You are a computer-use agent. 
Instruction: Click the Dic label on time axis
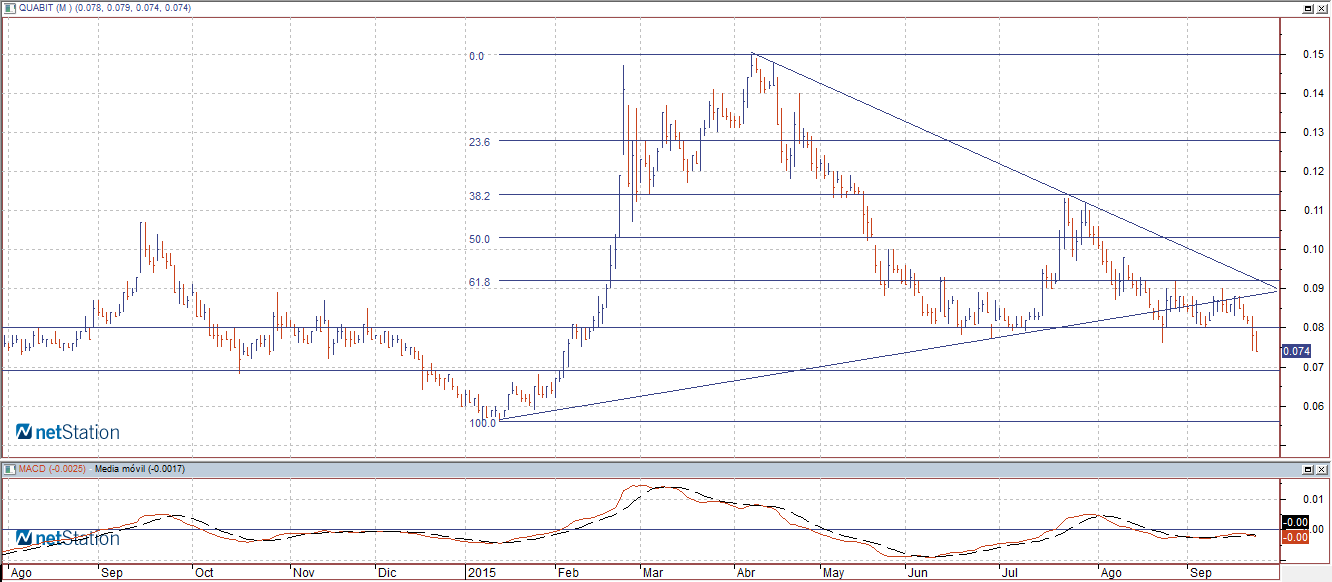388,574
